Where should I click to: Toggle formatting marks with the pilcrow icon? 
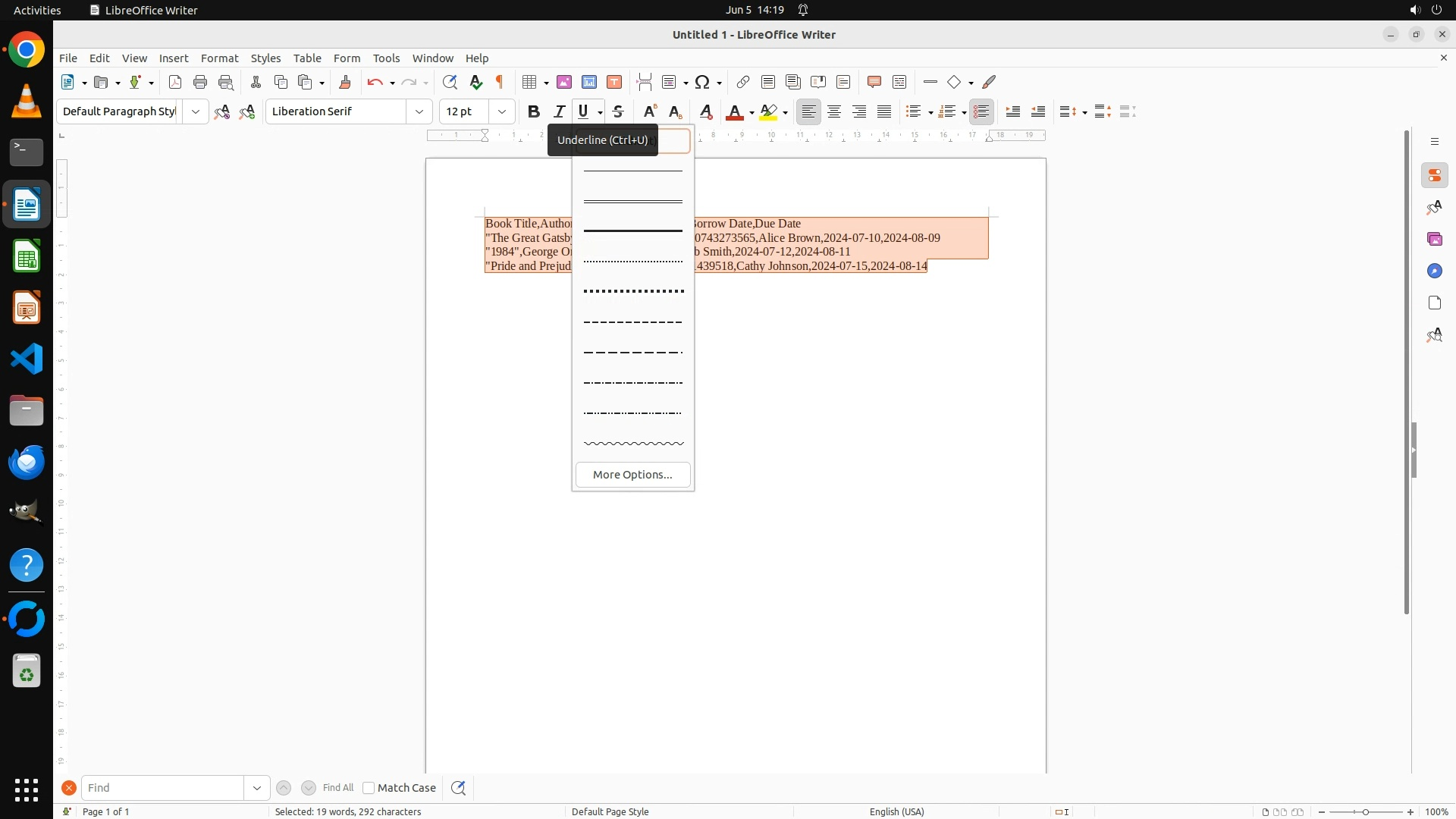(500, 82)
